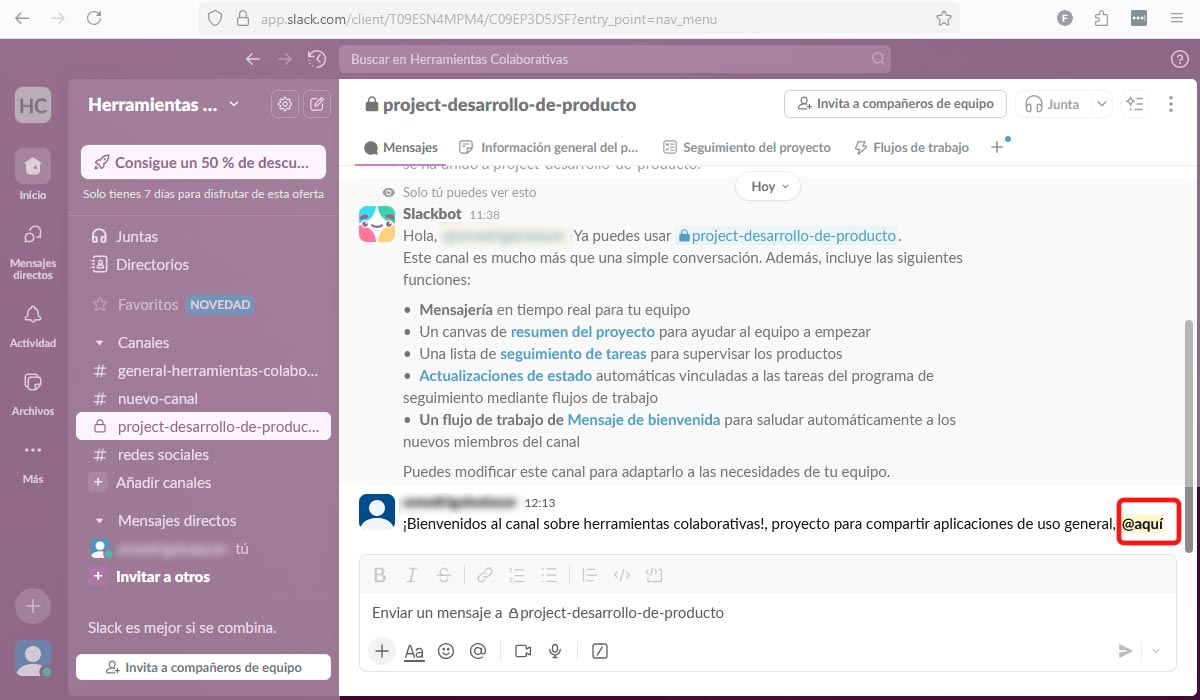Screen dimensions: 1200x700
Task: Start recording a video clip
Action: pos(522,651)
